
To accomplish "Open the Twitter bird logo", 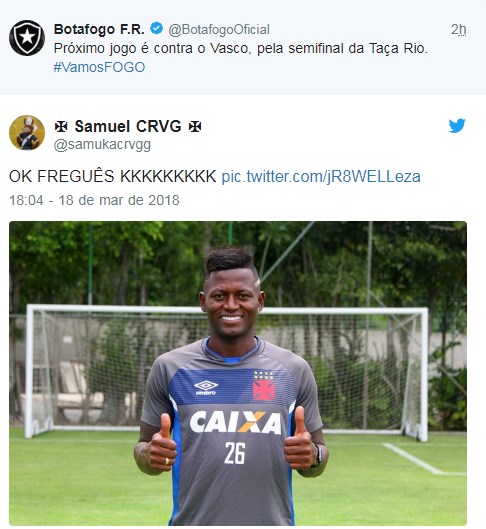I will (457, 126).
